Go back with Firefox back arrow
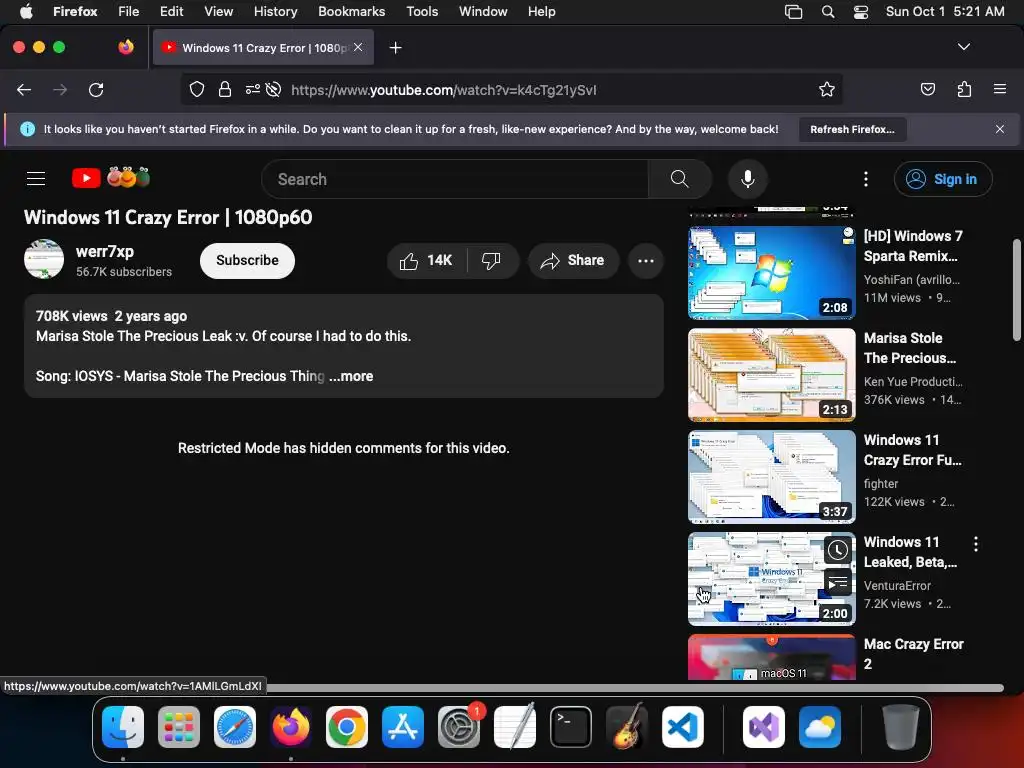 24,89
